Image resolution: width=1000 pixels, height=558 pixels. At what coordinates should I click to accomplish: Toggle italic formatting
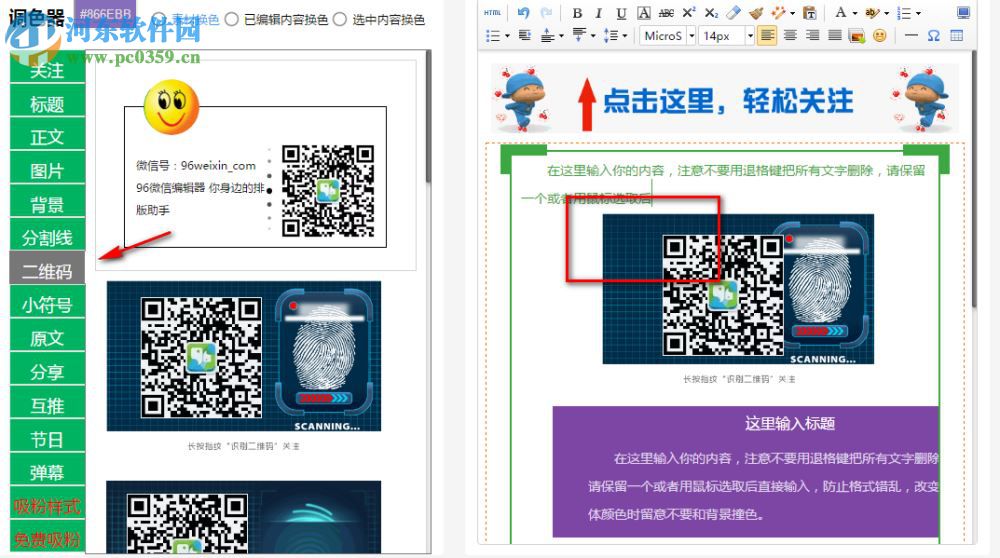coord(598,13)
